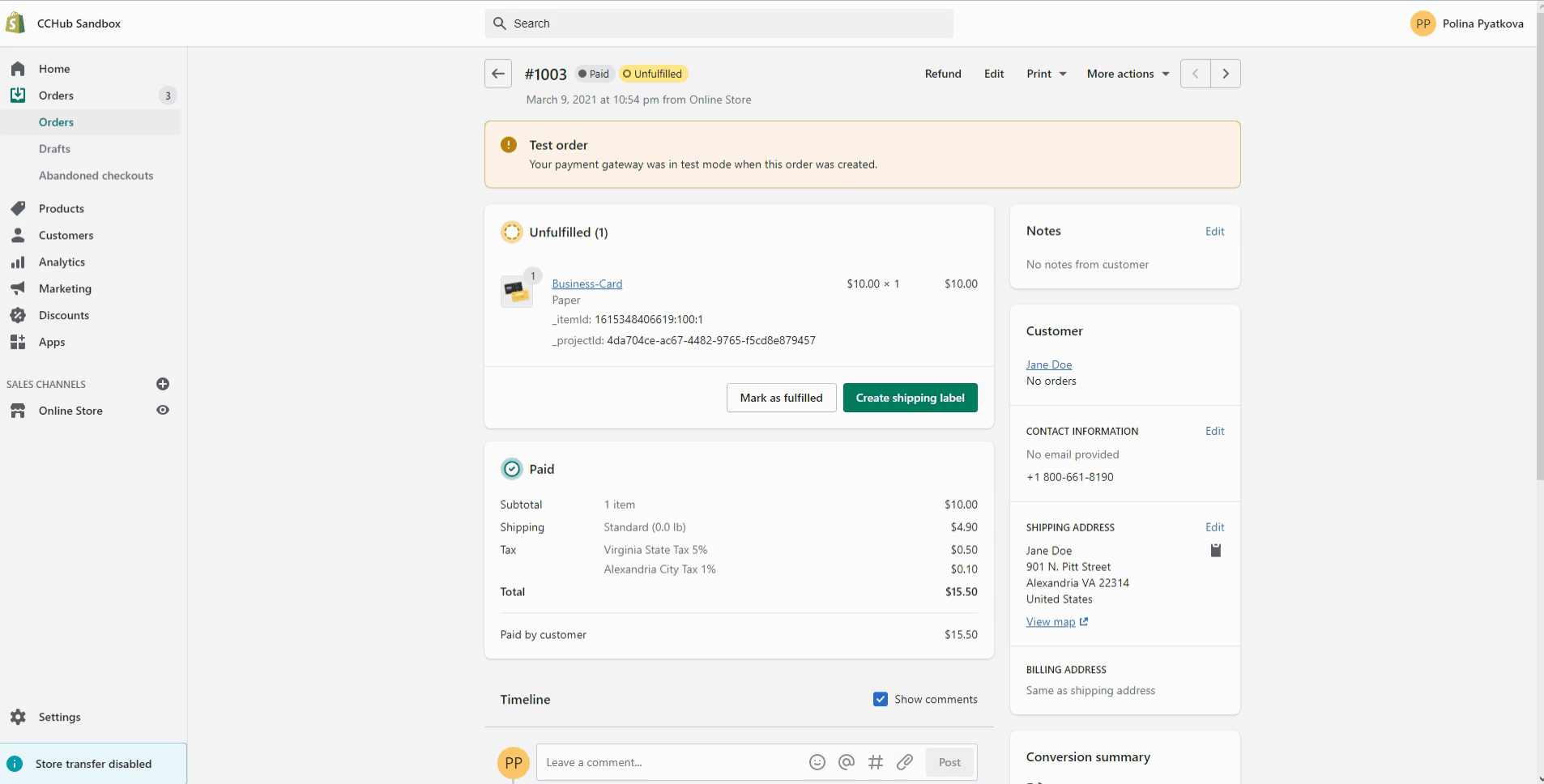The height and width of the screenshot is (784, 1544).
Task: Go to the next order arrow
Action: coord(1226,74)
